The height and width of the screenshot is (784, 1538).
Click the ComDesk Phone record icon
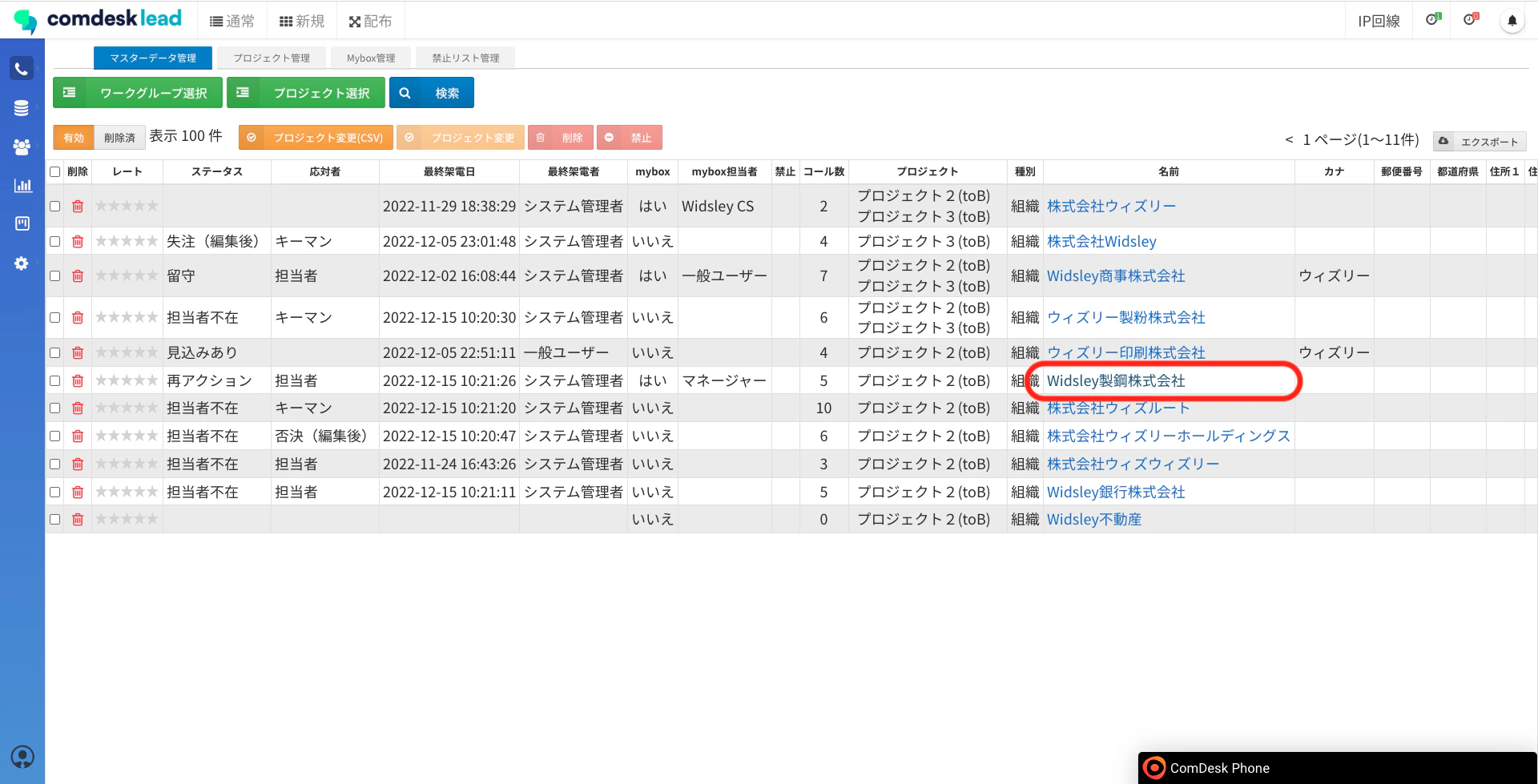(x=1154, y=768)
